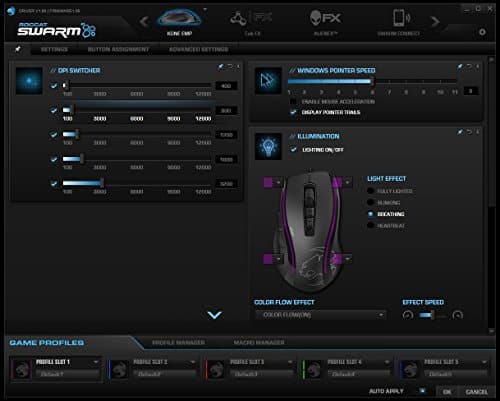Toggle the 1600 DPI level checkbox
The height and width of the screenshot is (401, 500).
pos(54,159)
